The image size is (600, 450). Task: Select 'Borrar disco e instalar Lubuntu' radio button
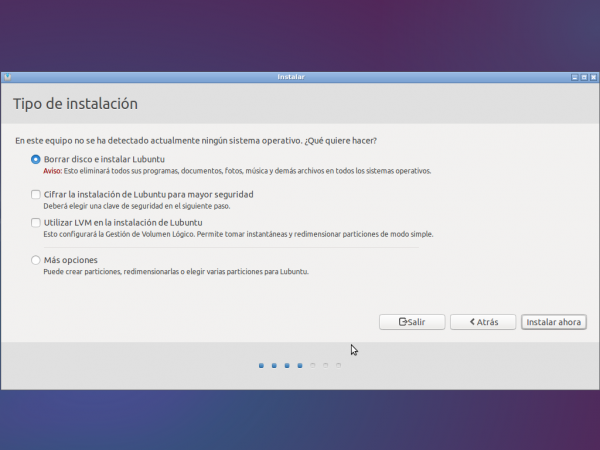point(36,159)
